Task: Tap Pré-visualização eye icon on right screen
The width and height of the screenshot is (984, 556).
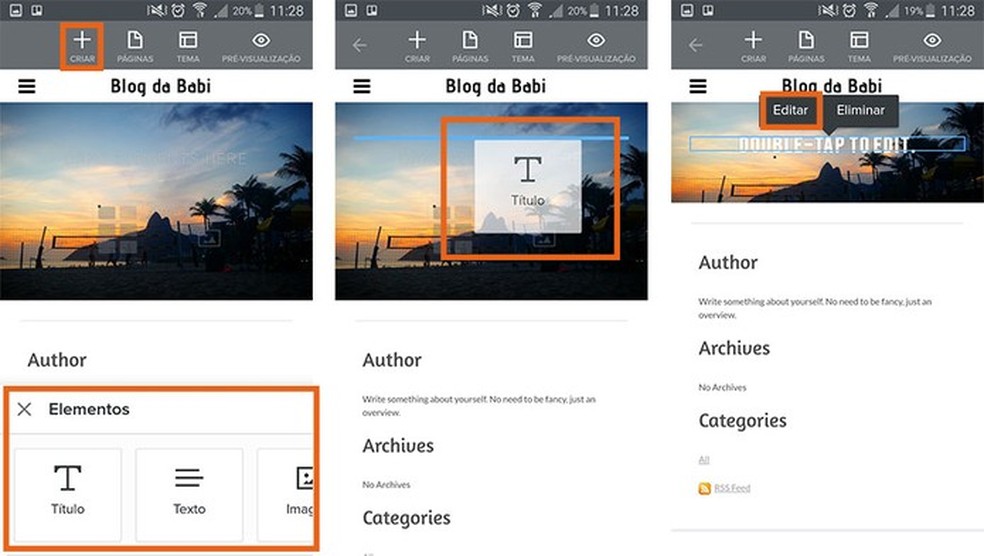Action: [931, 45]
